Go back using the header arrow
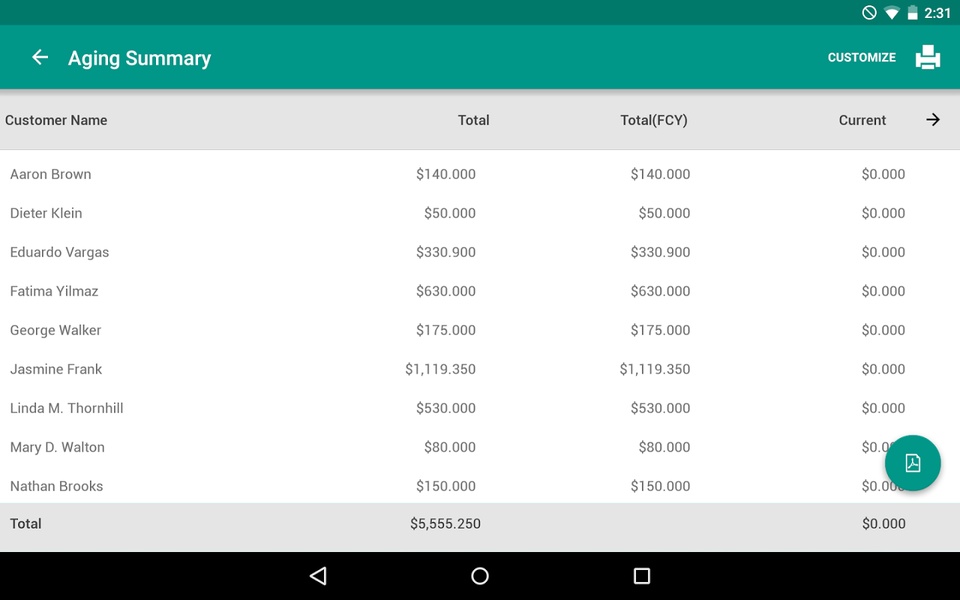Screen dimensions: 960x600 click(x=40, y=57)
